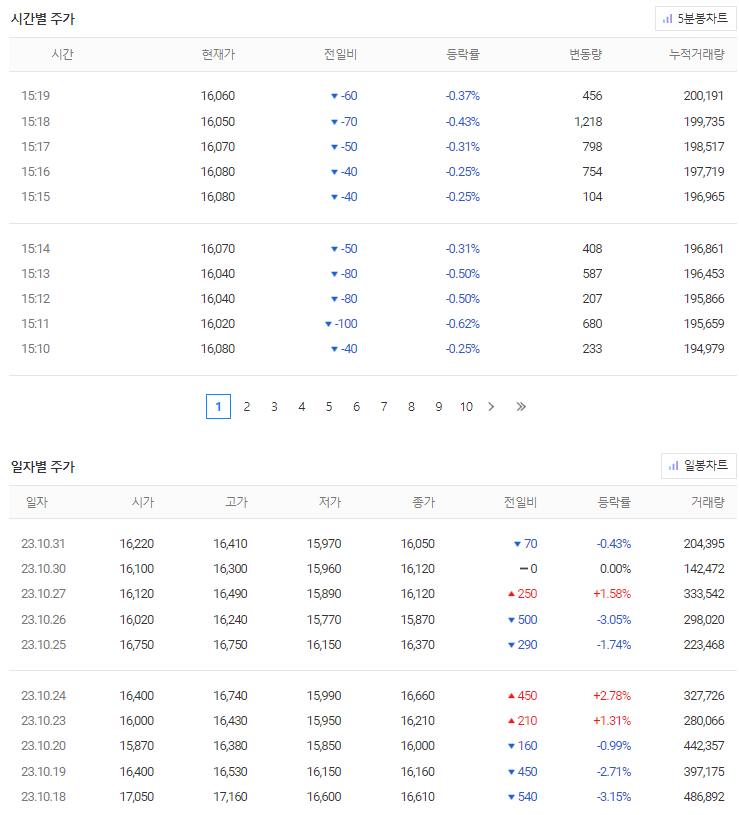Click the last page double arrow
Viewport: 739px width, 815px height.
pos(521,406)
